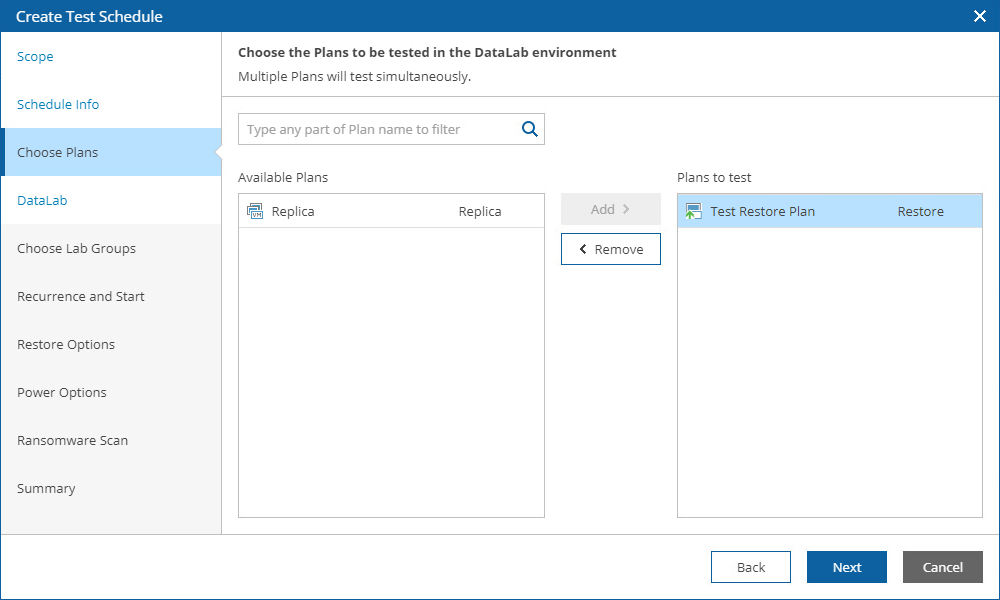Switch to the DataLab step
This screenshot has width=1000, height=600.
tap(41, 201)
